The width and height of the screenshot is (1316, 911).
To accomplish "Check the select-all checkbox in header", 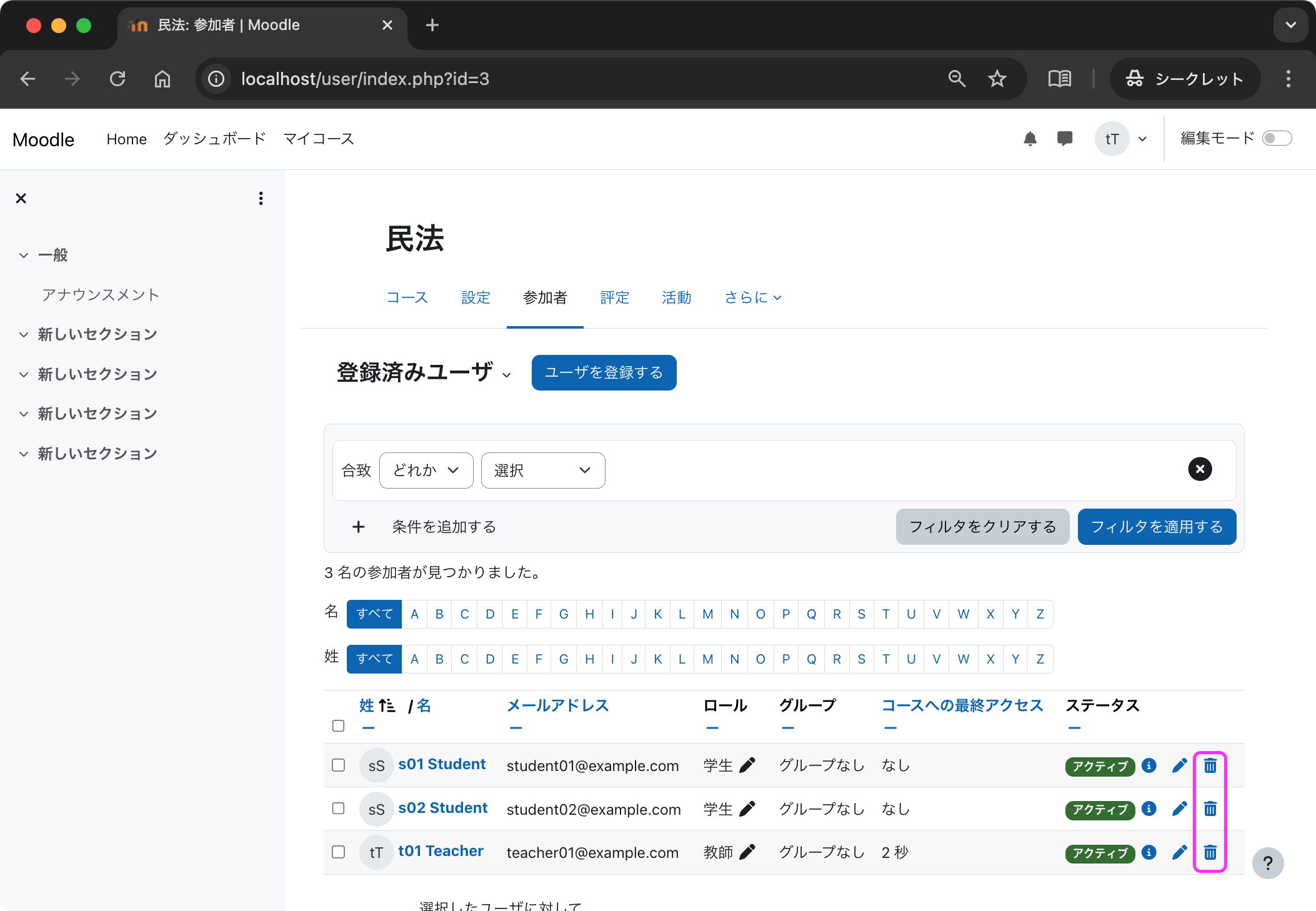I will coord(338,725).
